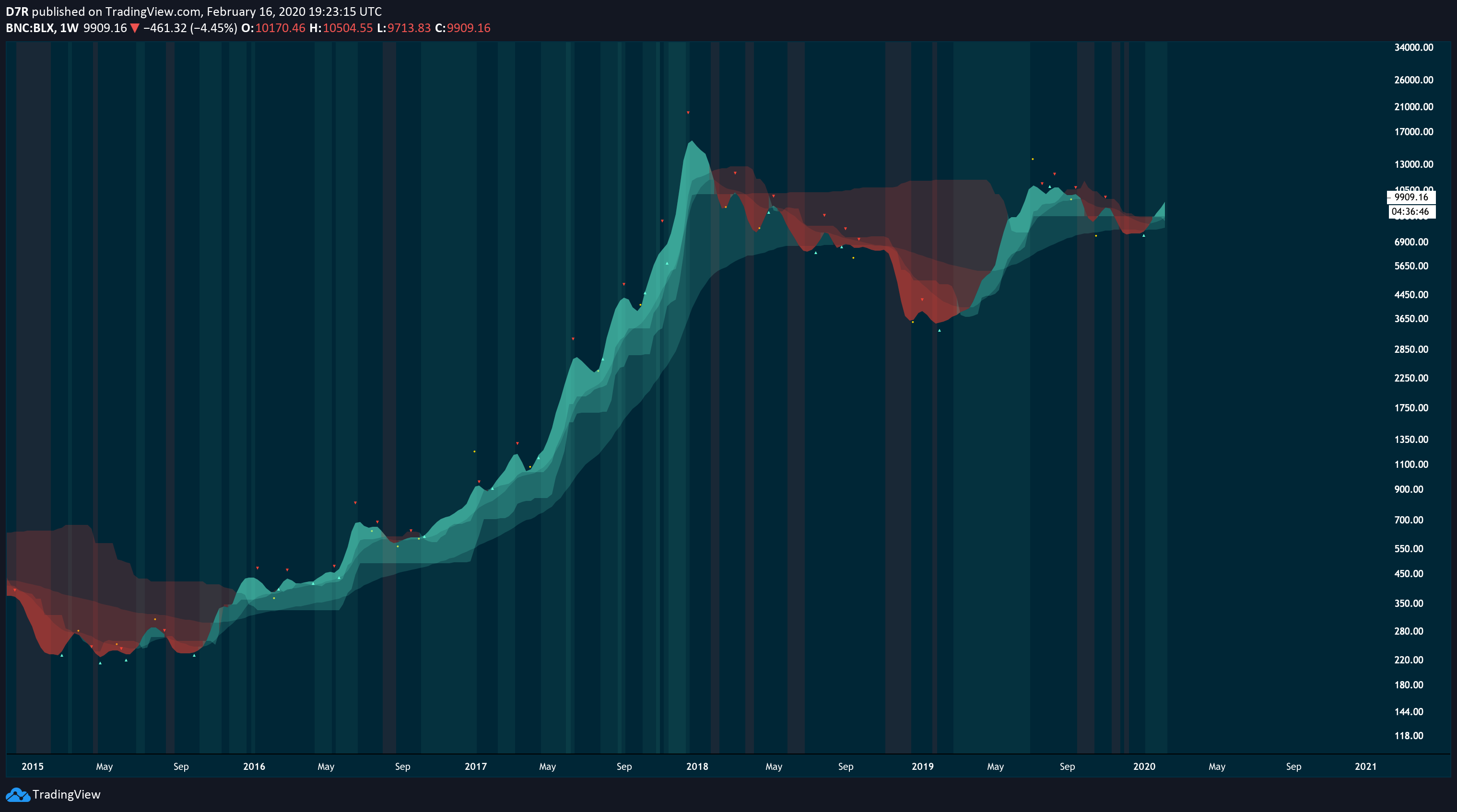Click the 900.00 price axis label

tap(1409, 490)
